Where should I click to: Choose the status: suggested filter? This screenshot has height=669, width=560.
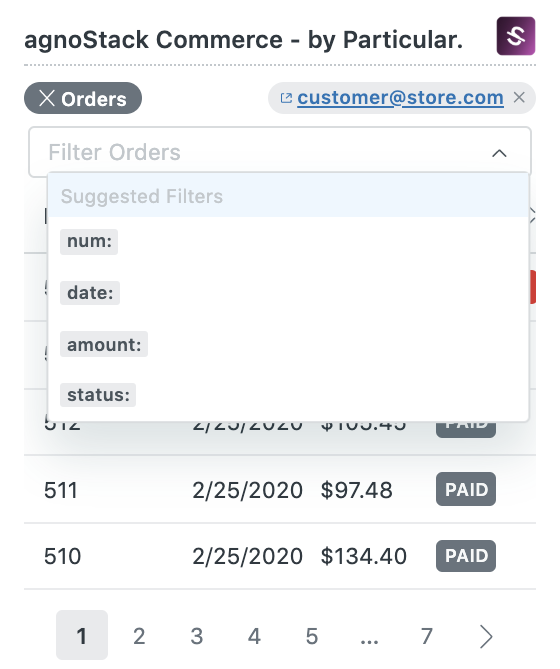point(98,395)
